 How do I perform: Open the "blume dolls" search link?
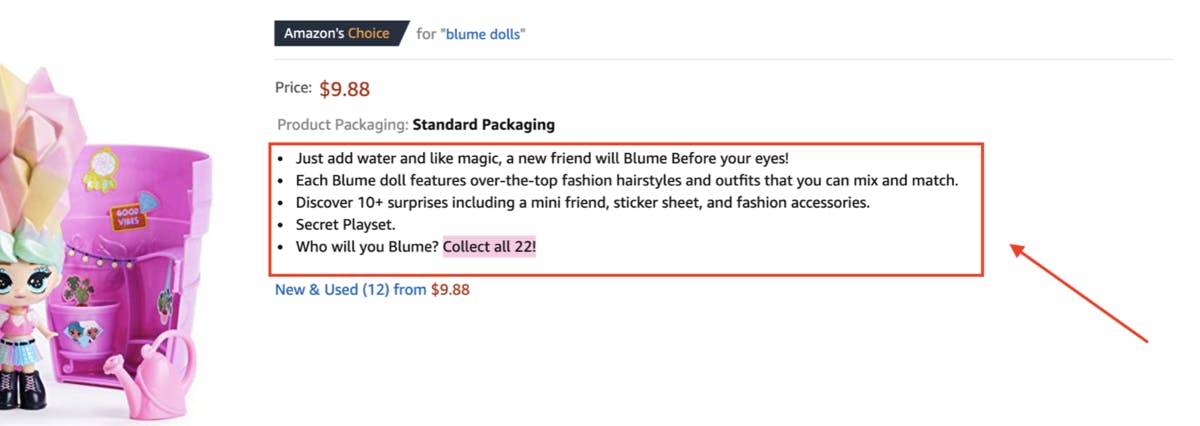pos(485,34)
